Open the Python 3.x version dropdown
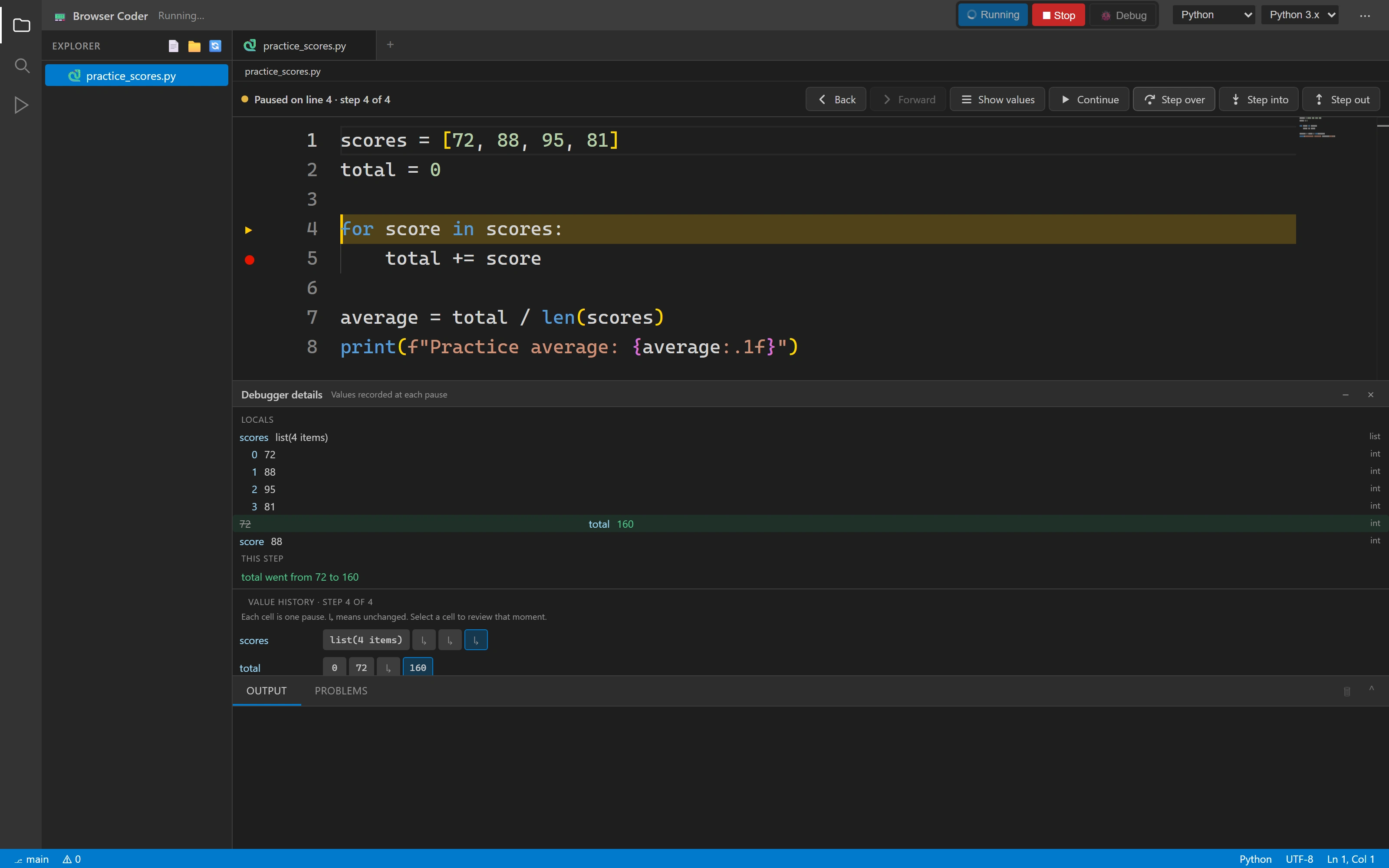This screenshot has width=1389, height=868. [x=1300, y=15]
